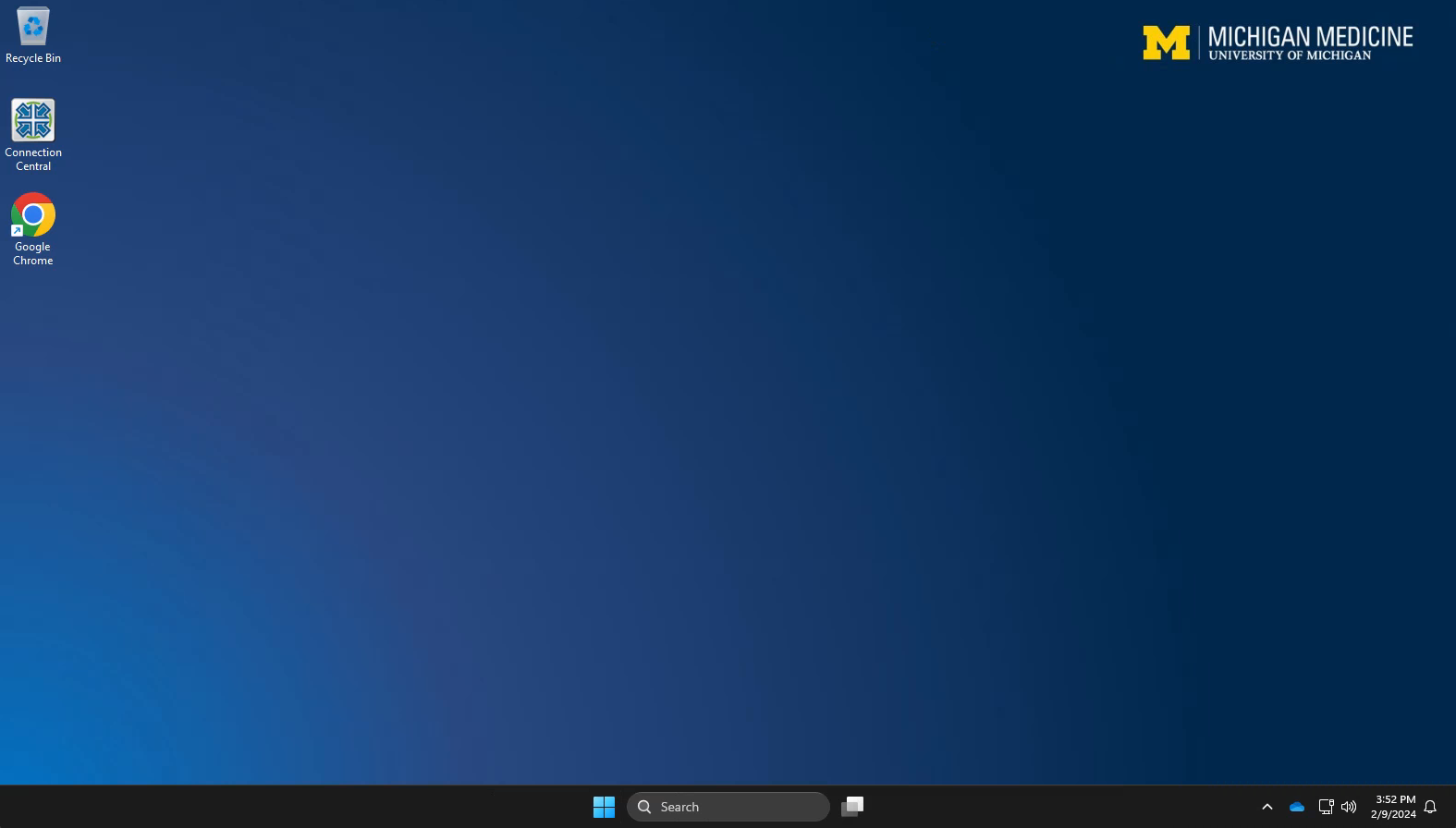Expand the hidden tray icons chevron

point(1267,807)
